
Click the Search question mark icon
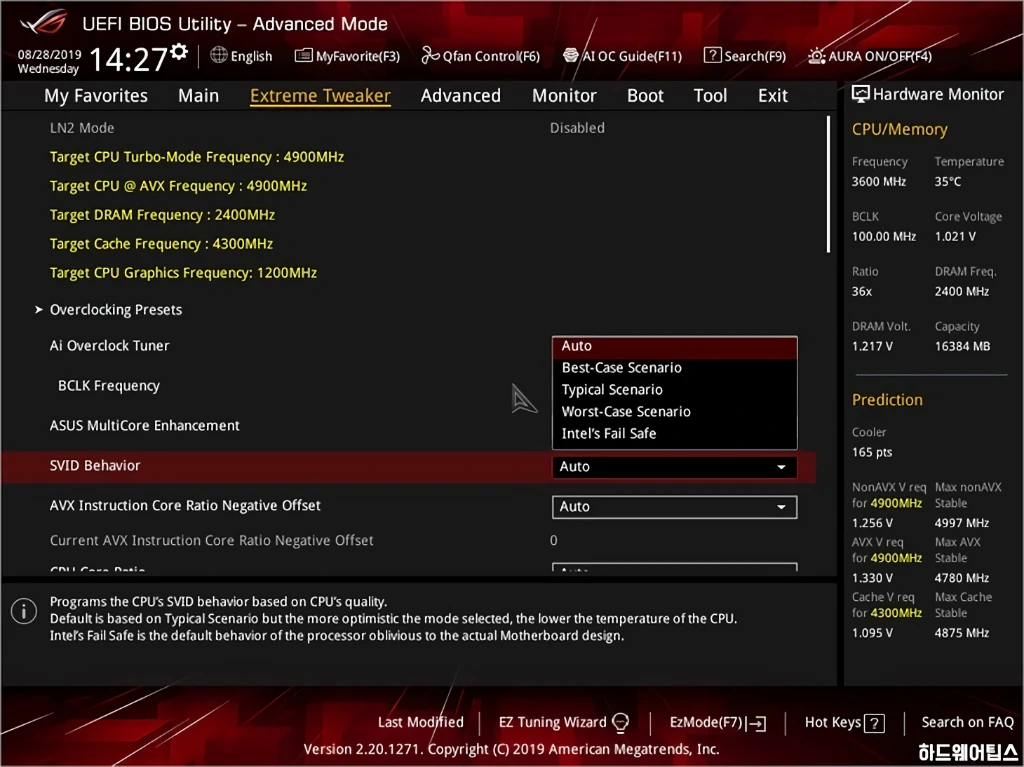[x=712, y=56]
